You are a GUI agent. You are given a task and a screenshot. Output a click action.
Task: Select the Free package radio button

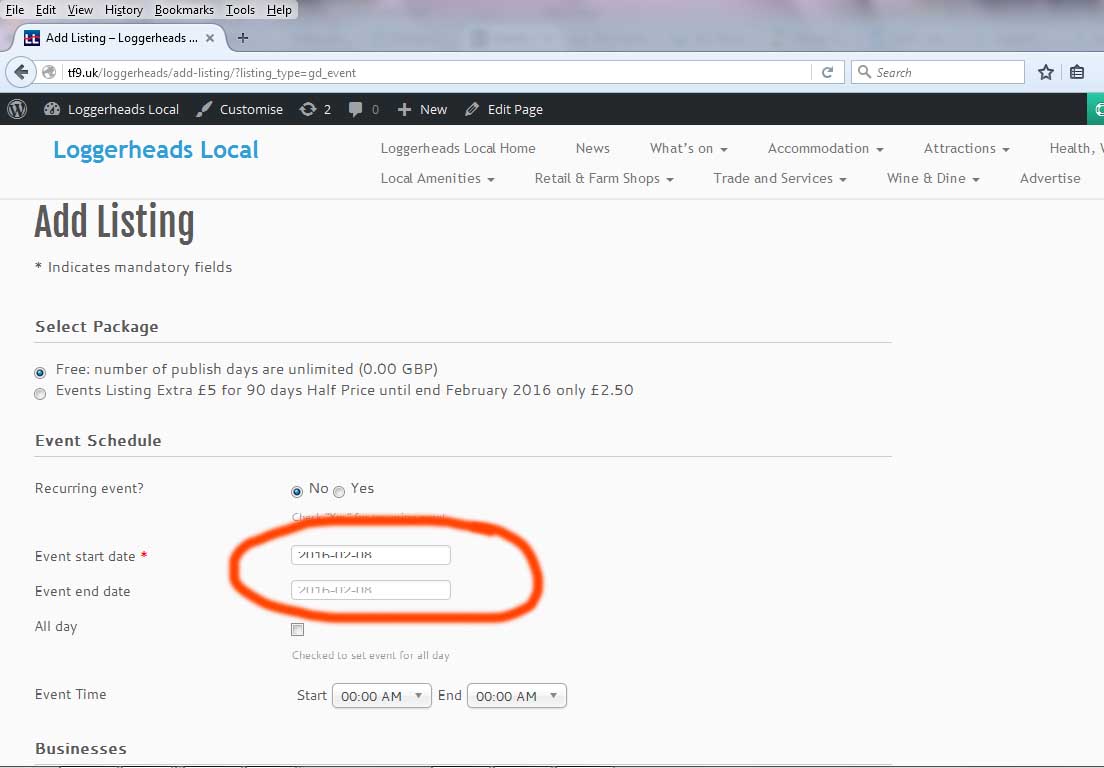[x=40, y=372]
